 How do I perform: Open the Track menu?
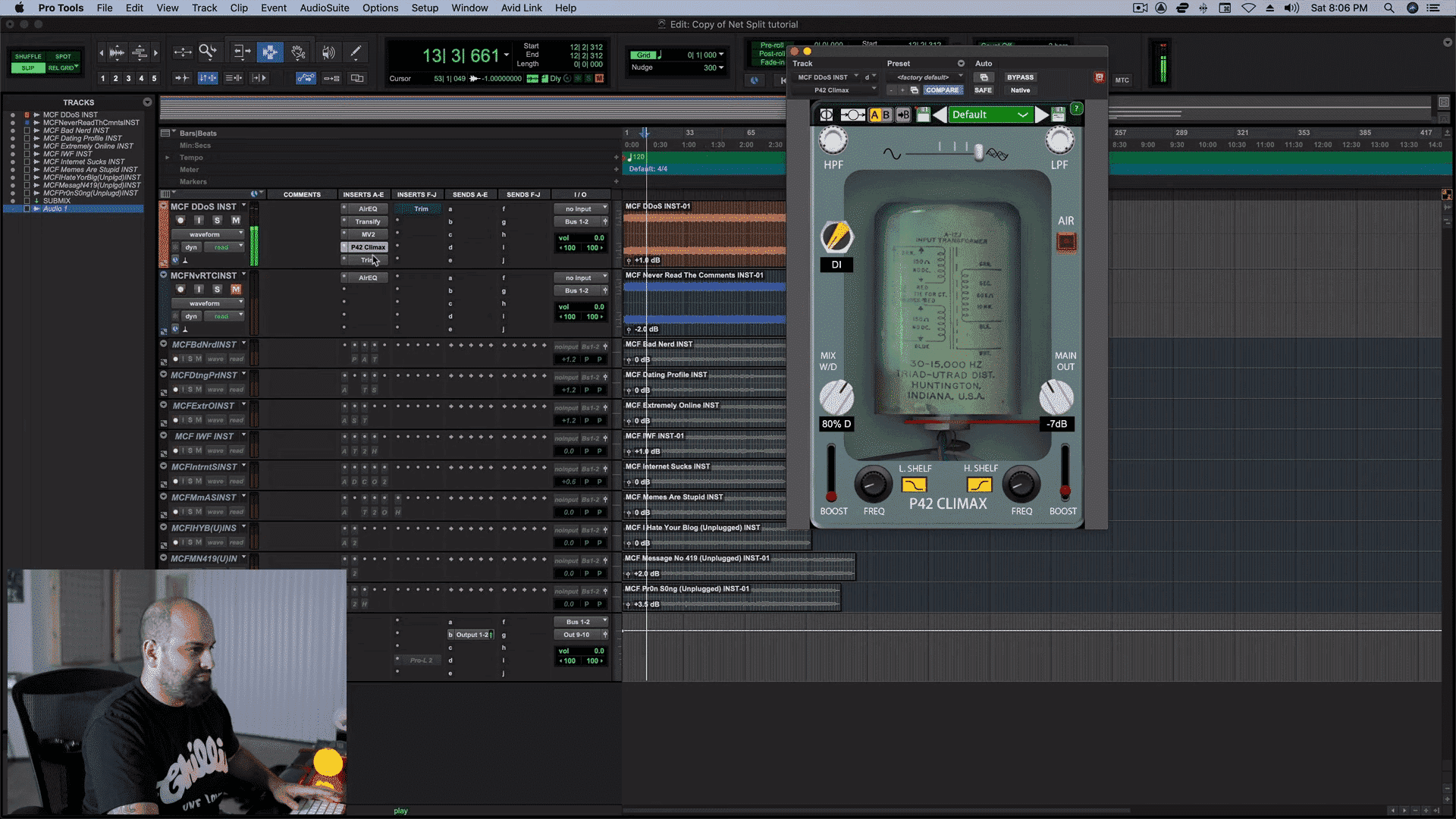pos(204,8)
